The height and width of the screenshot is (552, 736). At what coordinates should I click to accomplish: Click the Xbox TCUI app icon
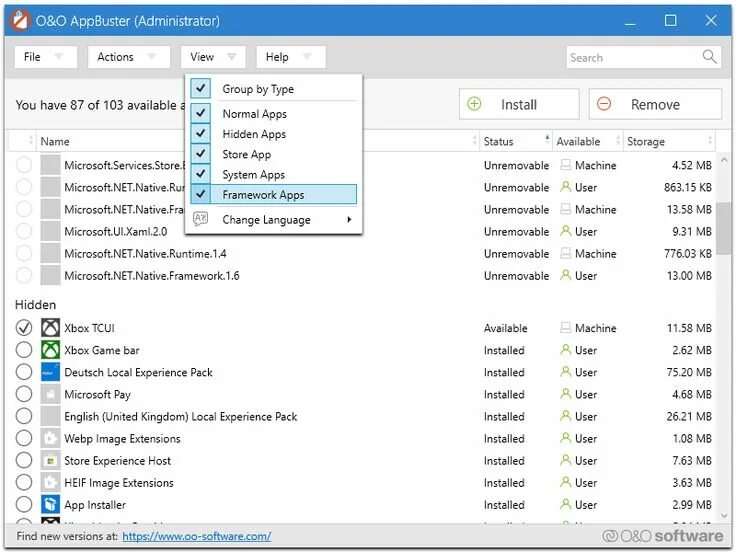50,328
